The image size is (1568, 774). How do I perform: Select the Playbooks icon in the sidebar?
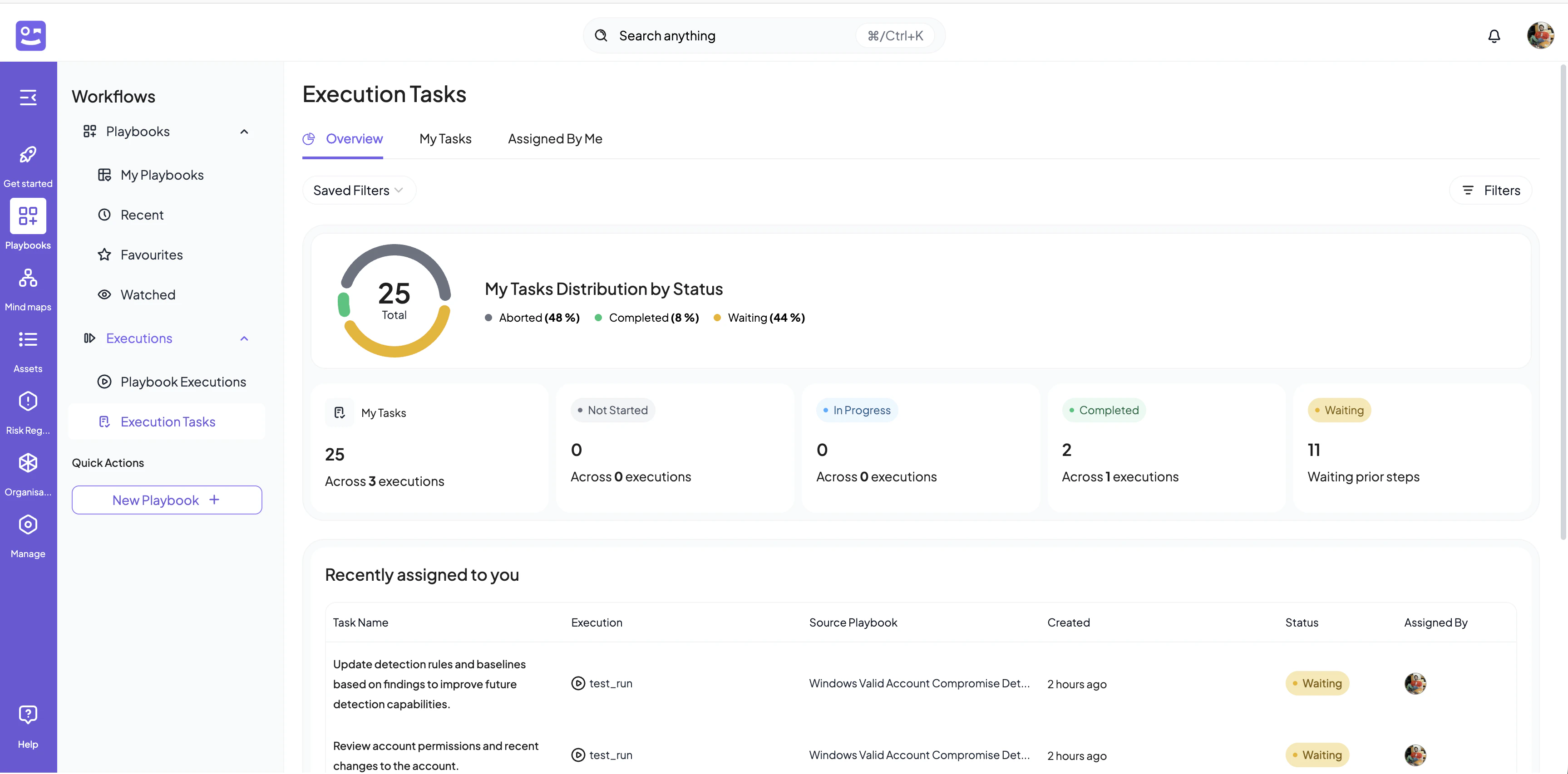[28, 216]
